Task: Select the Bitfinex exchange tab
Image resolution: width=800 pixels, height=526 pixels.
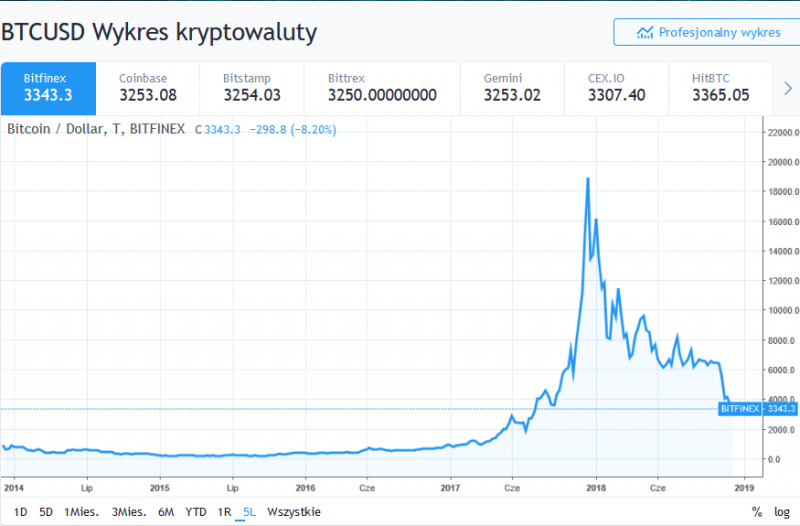Action: (48, 88)
